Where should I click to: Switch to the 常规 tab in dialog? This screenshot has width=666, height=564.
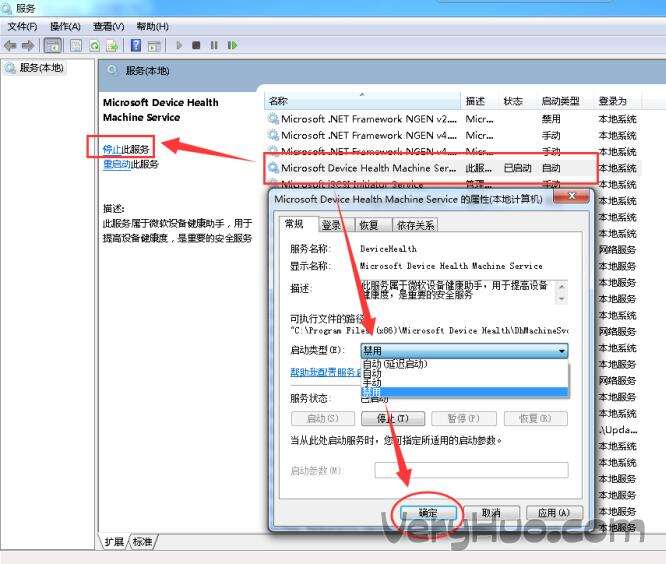[295, 224]
